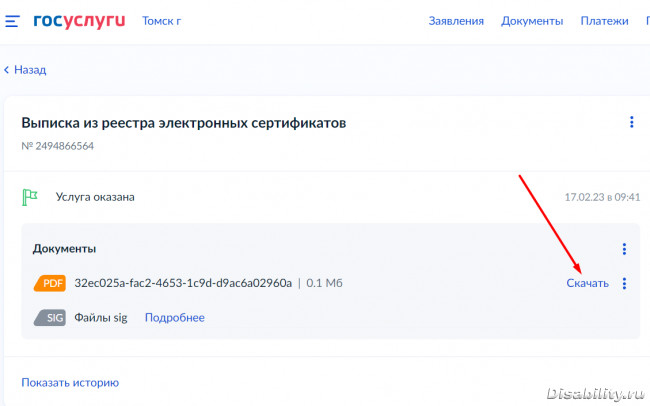Click the Услуга оказана status text
Image resolution: width=650 pixels, height=406 pixels.
[x=95, y=197]
